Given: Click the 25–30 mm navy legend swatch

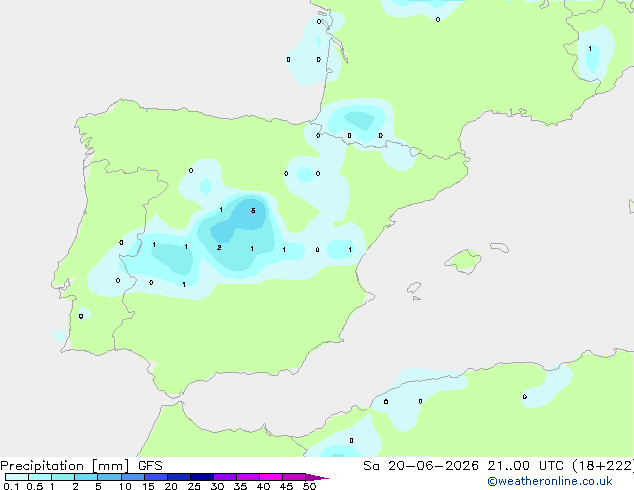Looking at the screenshot, I should (x=201, y=477).
